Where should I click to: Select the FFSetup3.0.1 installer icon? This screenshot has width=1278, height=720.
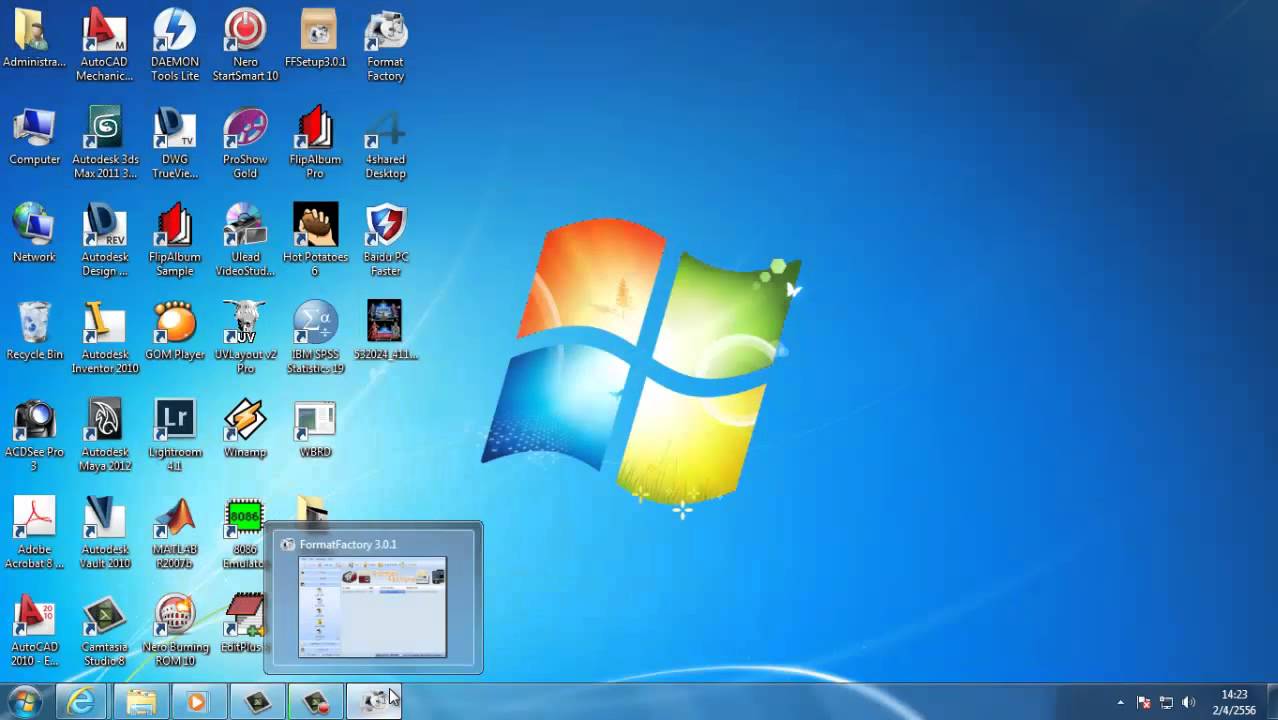[x=315, y=40]
